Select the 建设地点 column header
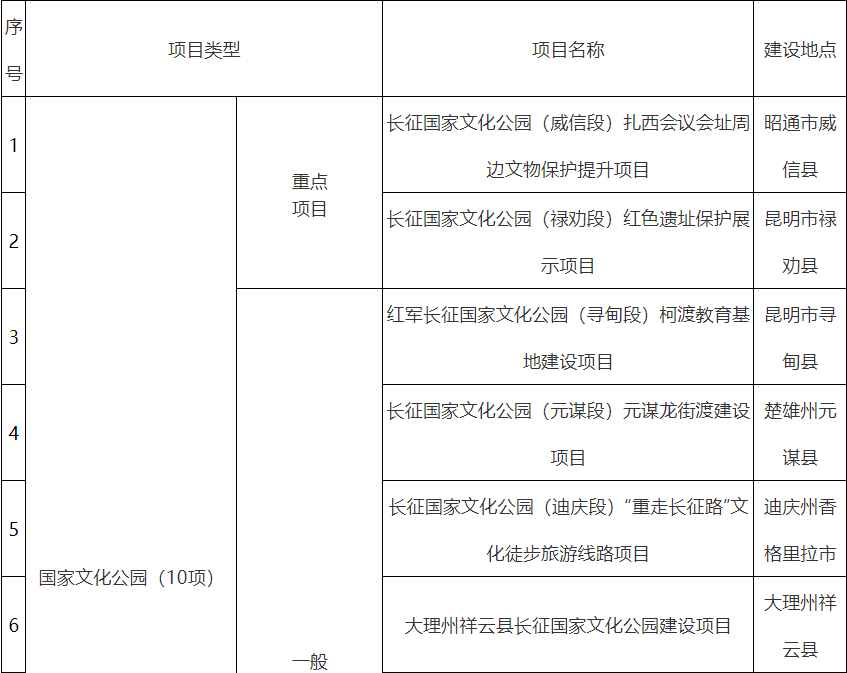This screenshot has height=673, width=847. [799, 49]
